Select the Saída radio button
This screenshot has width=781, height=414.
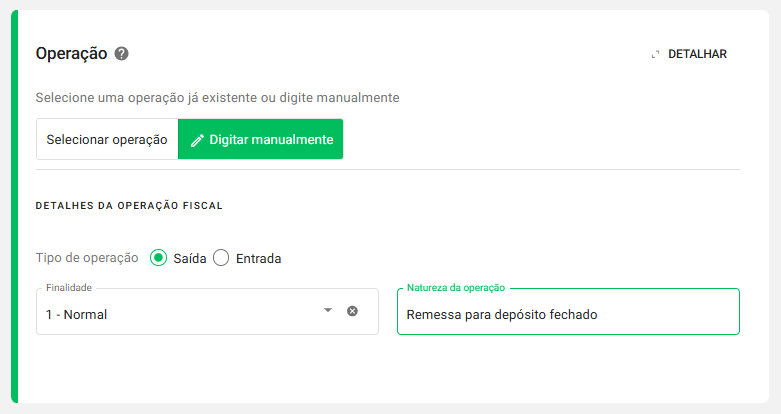click(x=158, y=258)
